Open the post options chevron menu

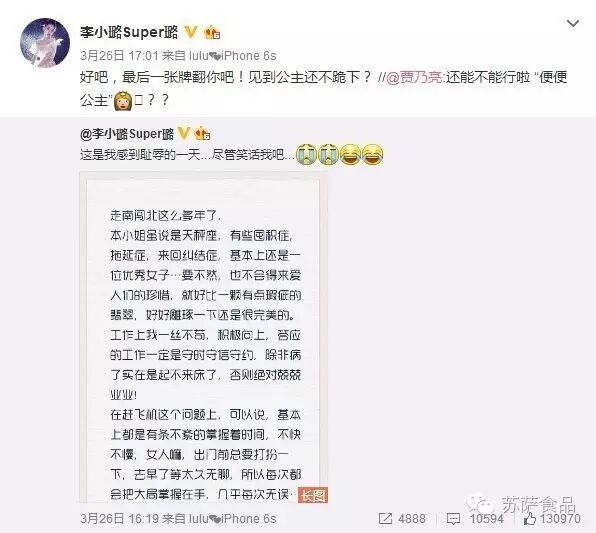(572, 24)
